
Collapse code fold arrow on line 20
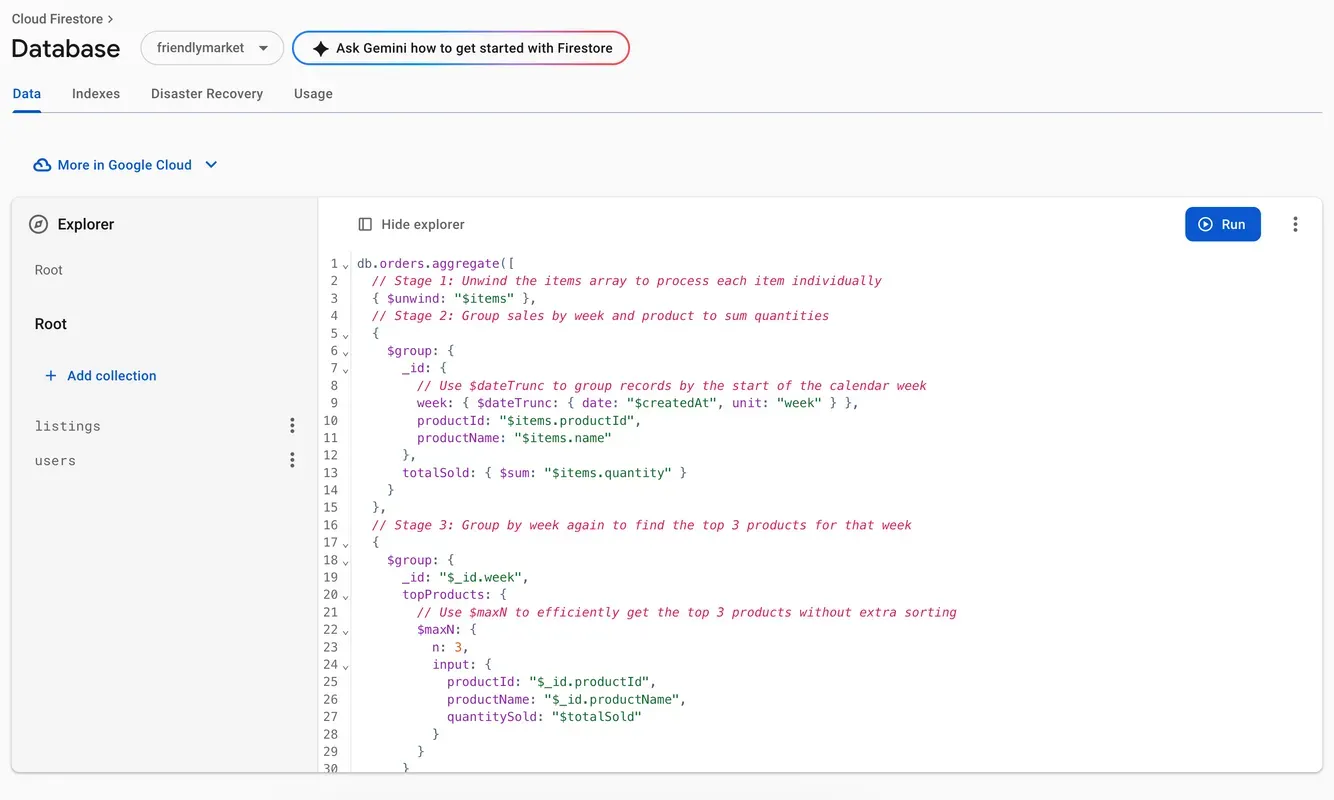coord(346,597)
